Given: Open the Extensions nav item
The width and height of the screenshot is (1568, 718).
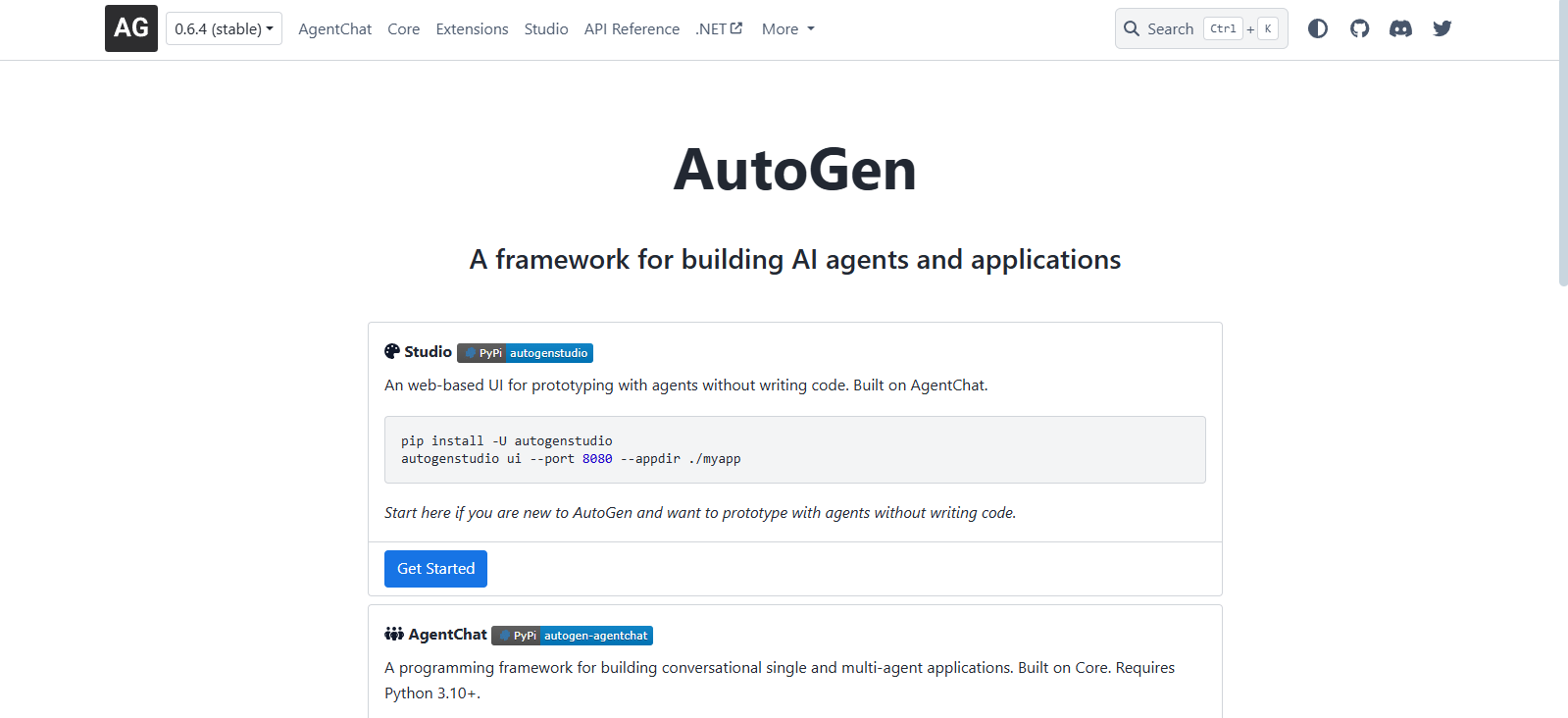Looking at the screenshot, I should 472,29.
